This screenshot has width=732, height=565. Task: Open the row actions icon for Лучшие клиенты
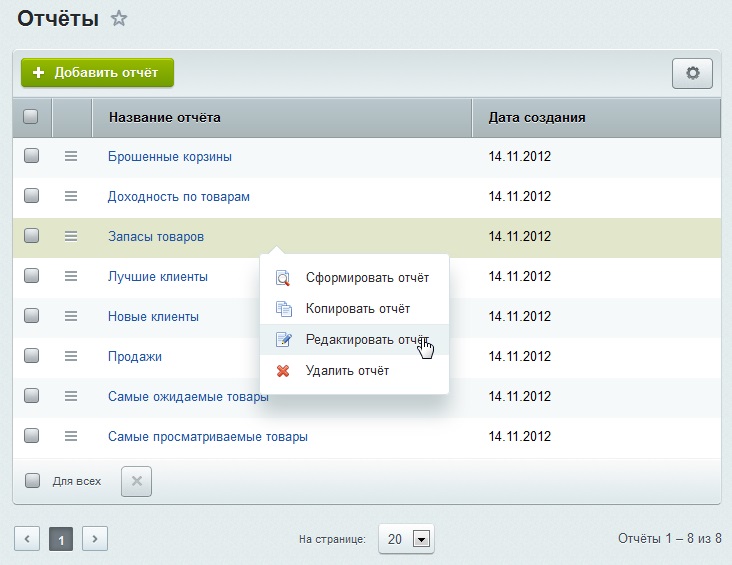point(71,276)
